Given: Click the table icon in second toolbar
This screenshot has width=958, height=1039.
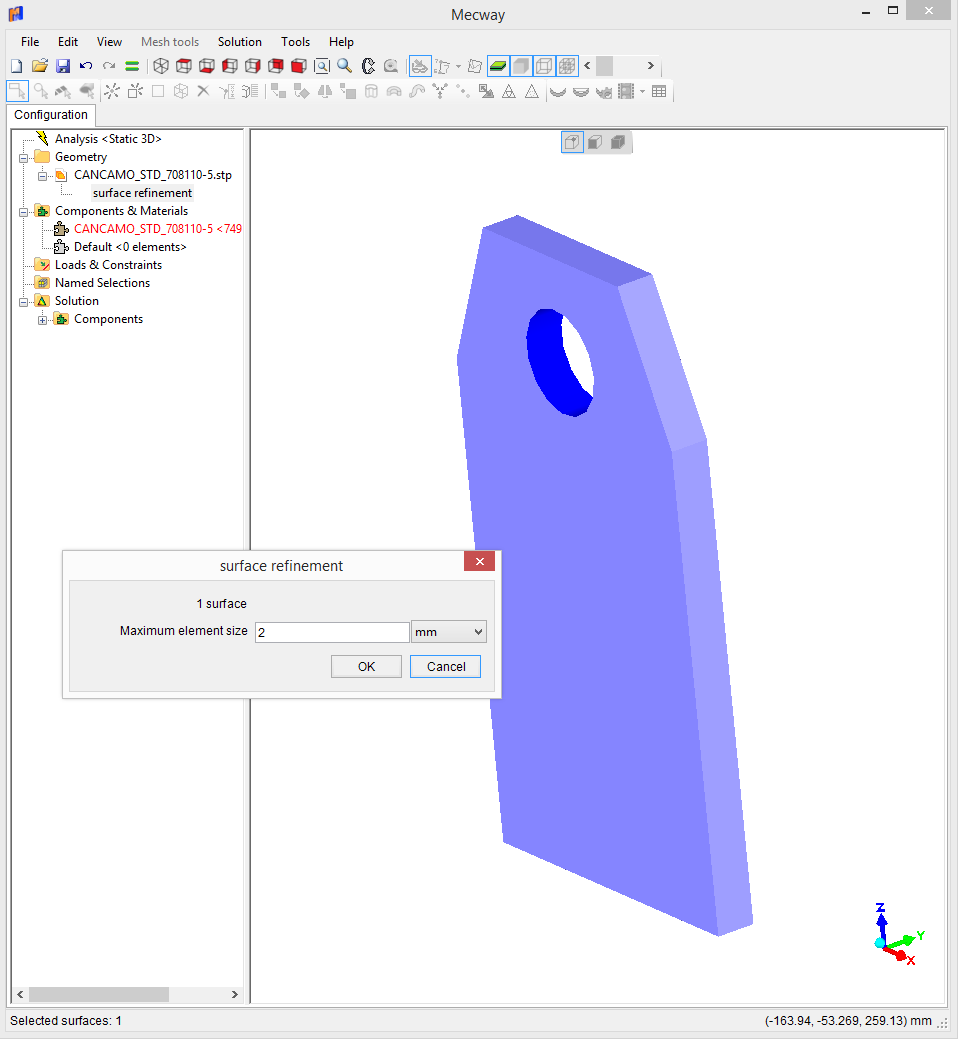Looking at the screenshot, I should [659, 91].
